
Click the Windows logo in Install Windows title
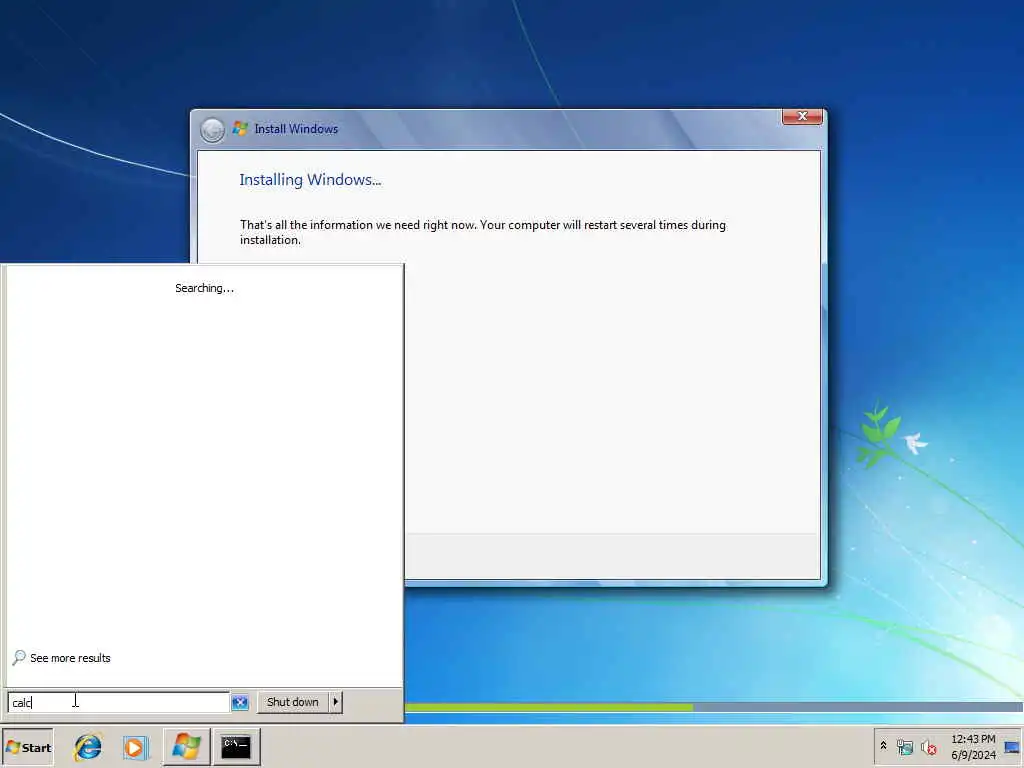click(240, 129)
